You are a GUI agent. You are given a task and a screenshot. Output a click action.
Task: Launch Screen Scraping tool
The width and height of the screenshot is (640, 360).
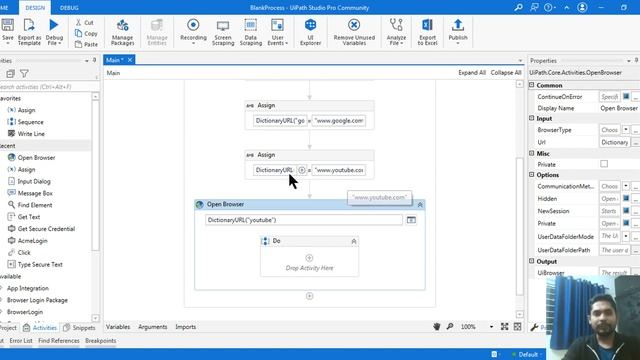[223, 32]
